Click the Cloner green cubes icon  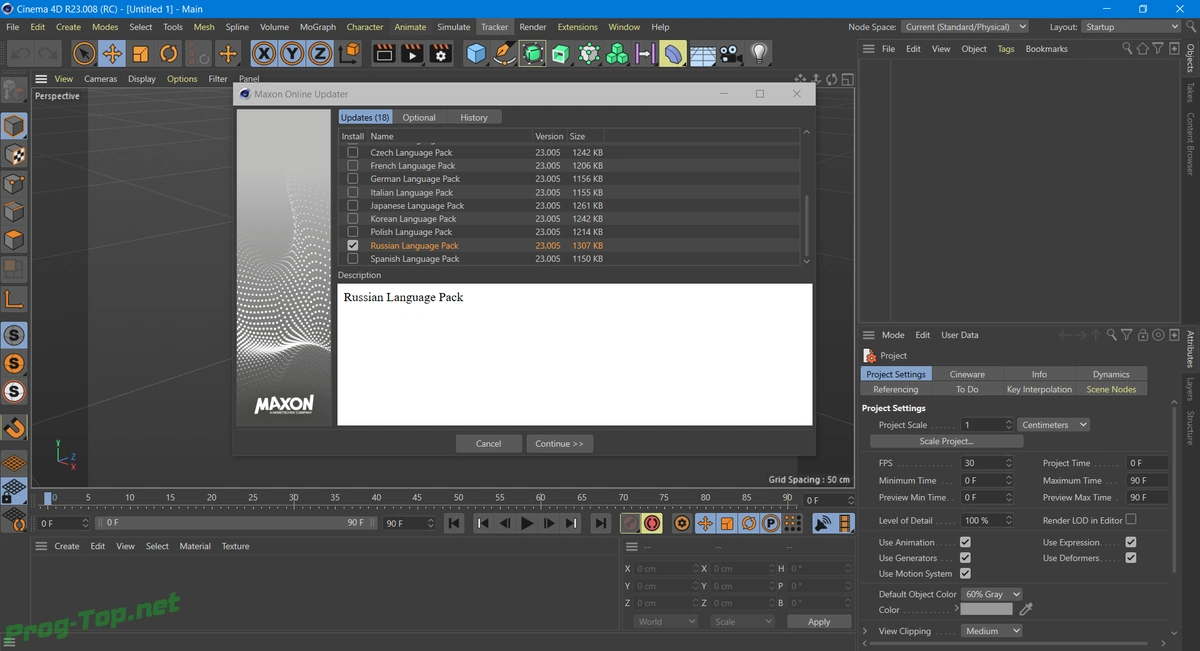click(618, 53)
